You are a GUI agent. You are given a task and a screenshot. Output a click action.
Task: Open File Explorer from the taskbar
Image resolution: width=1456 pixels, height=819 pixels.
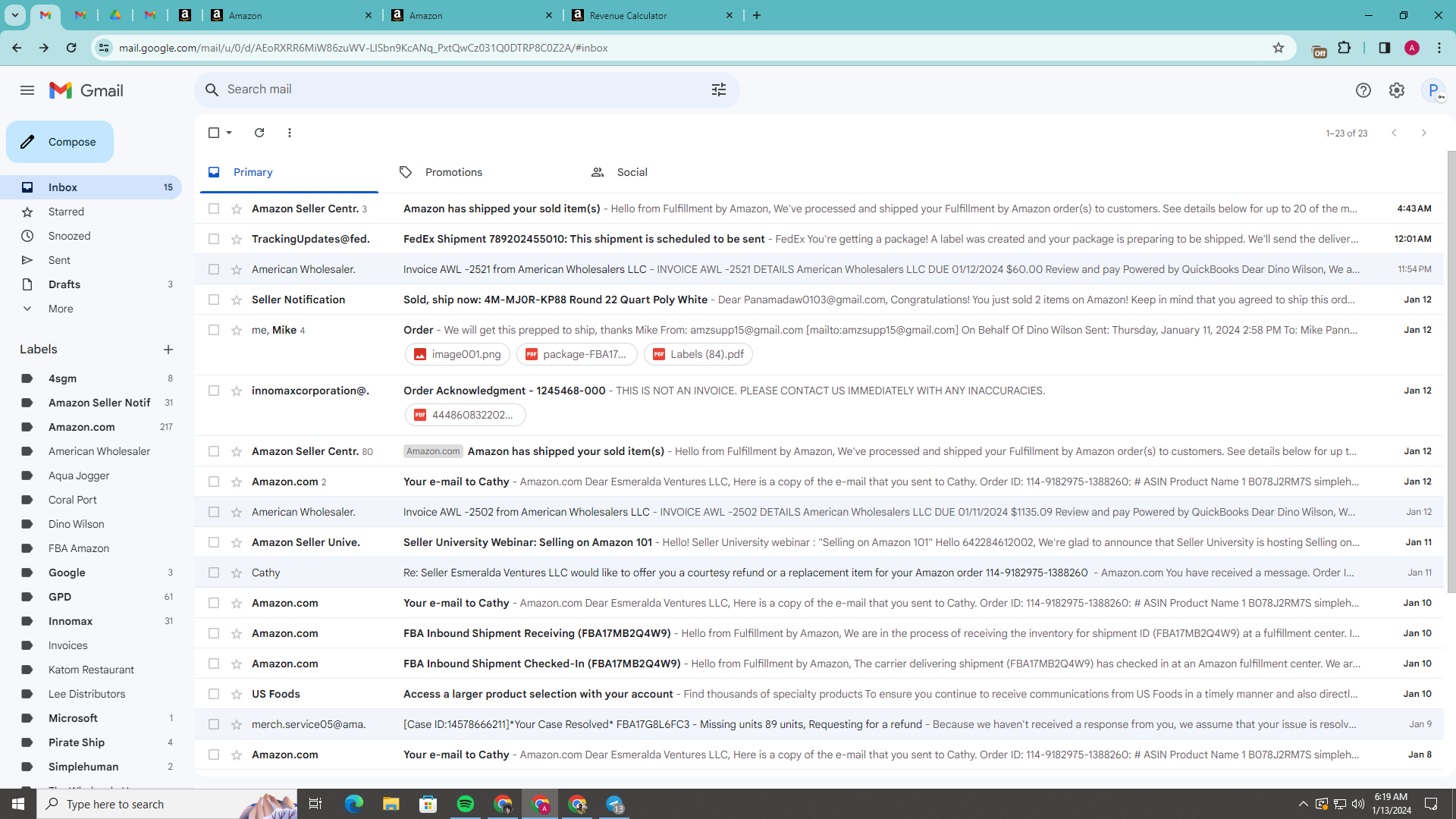(x=391, y=804)
